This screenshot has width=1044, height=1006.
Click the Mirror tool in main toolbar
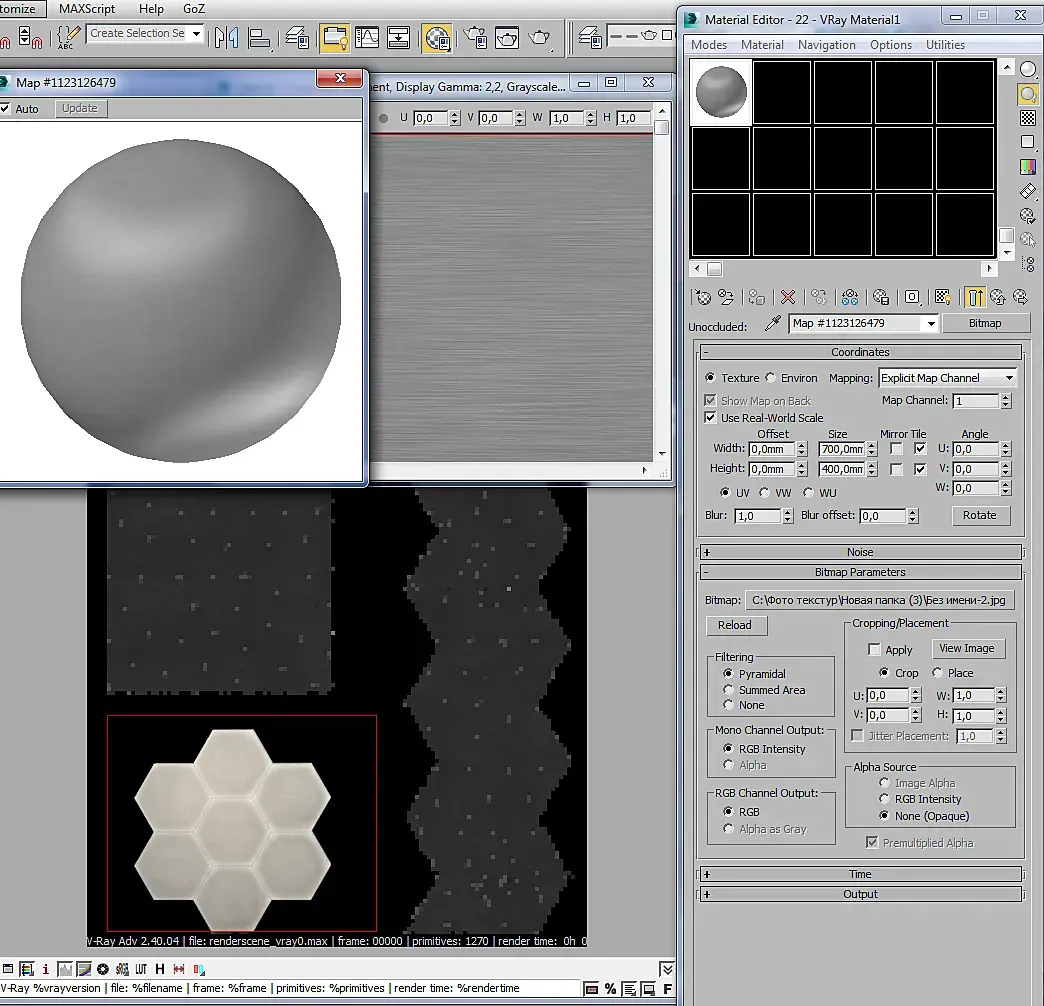click(227, 38)
